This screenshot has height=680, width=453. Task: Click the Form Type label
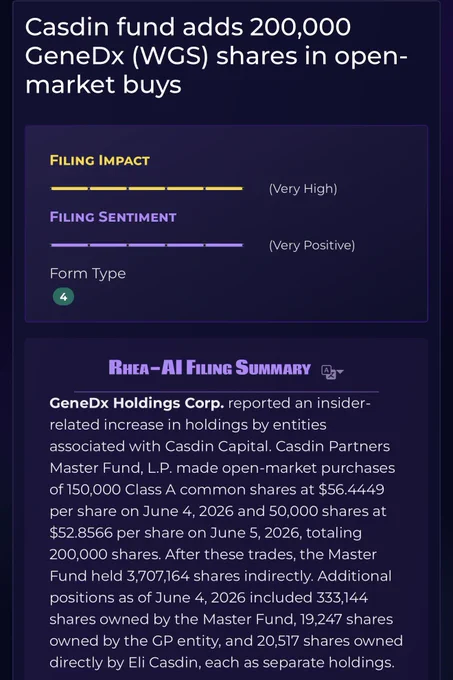click(x=88, y=274)
